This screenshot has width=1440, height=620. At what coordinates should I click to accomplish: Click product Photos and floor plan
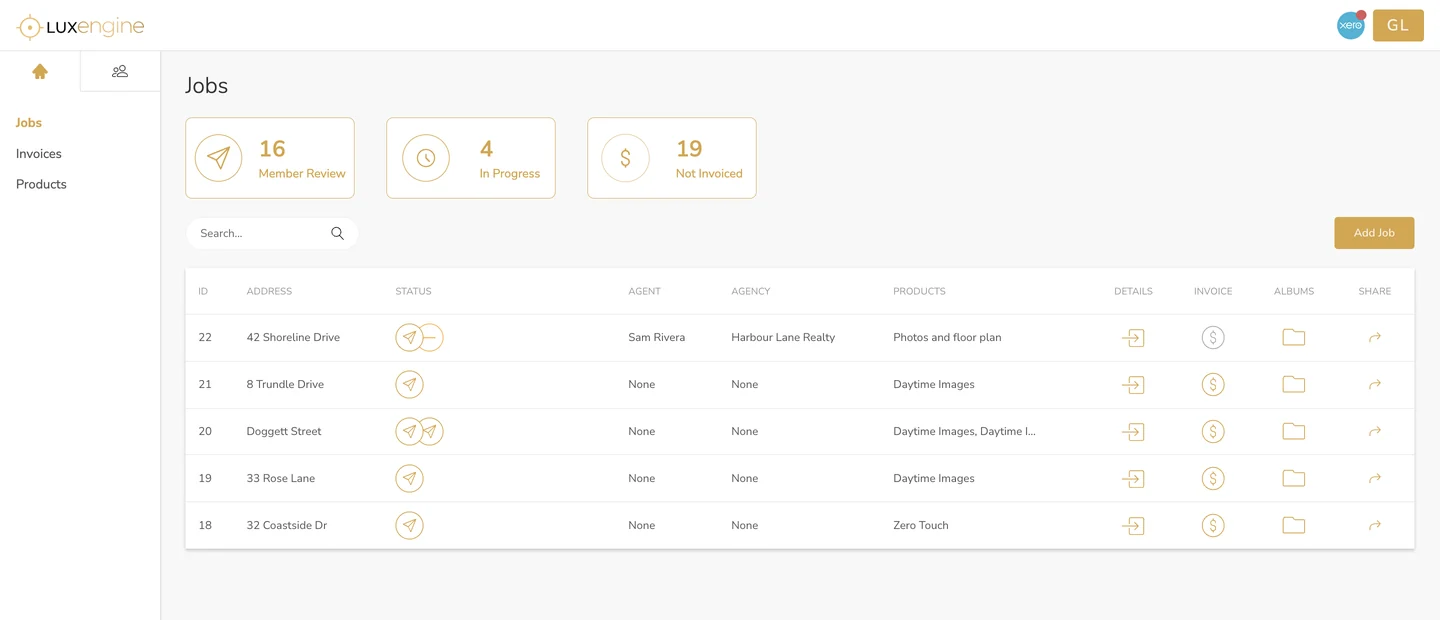[x=947, y=338]
